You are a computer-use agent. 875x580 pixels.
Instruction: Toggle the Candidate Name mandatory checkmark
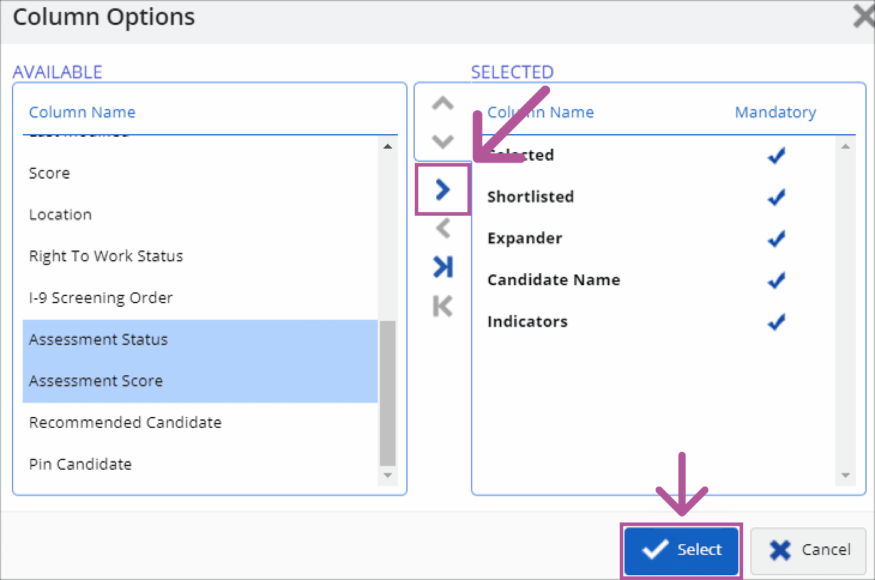pos(775,280)
